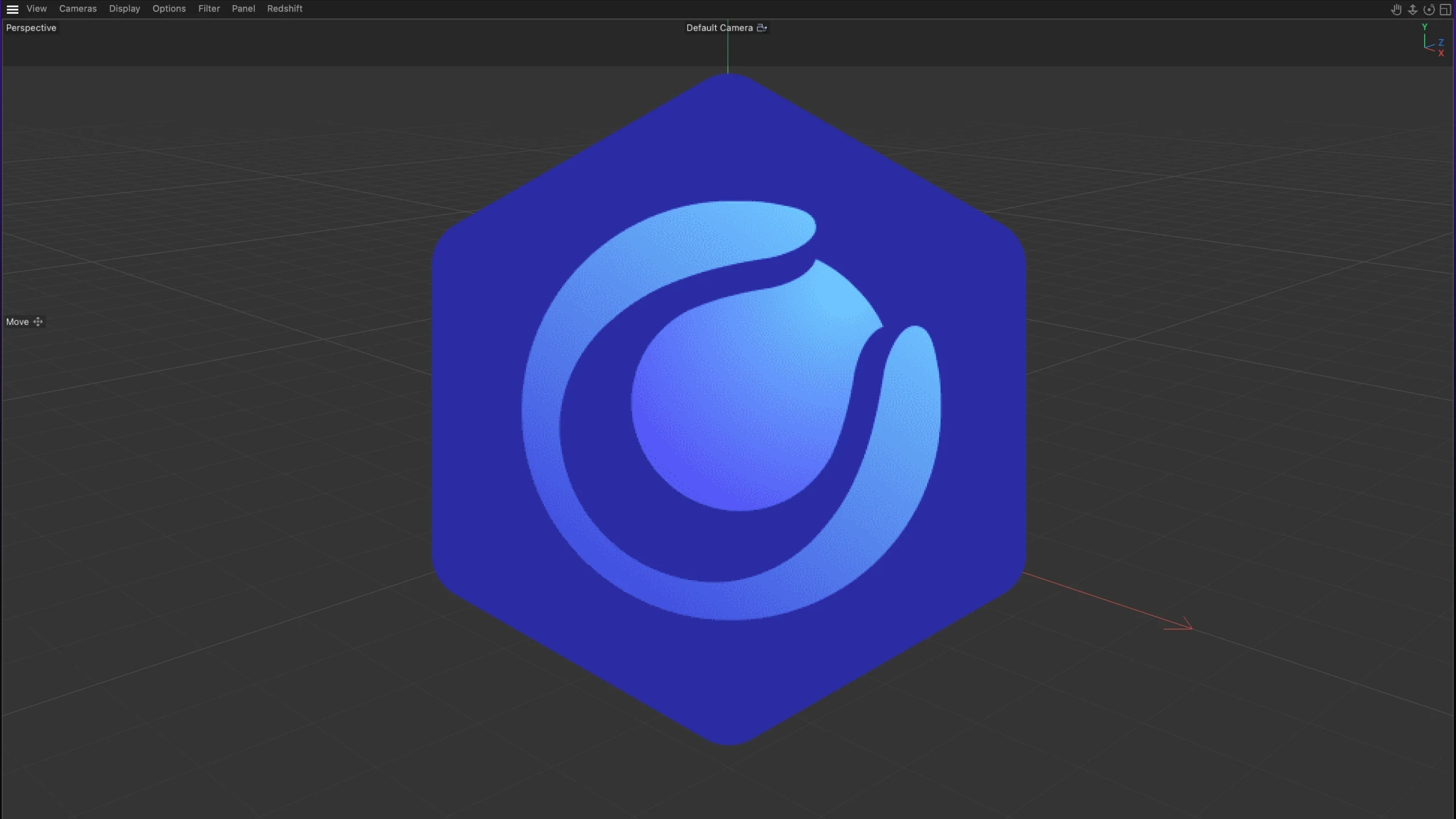Open the hamburger viewport menu
Screen dimensions: 1456x819
click(12, 9)
